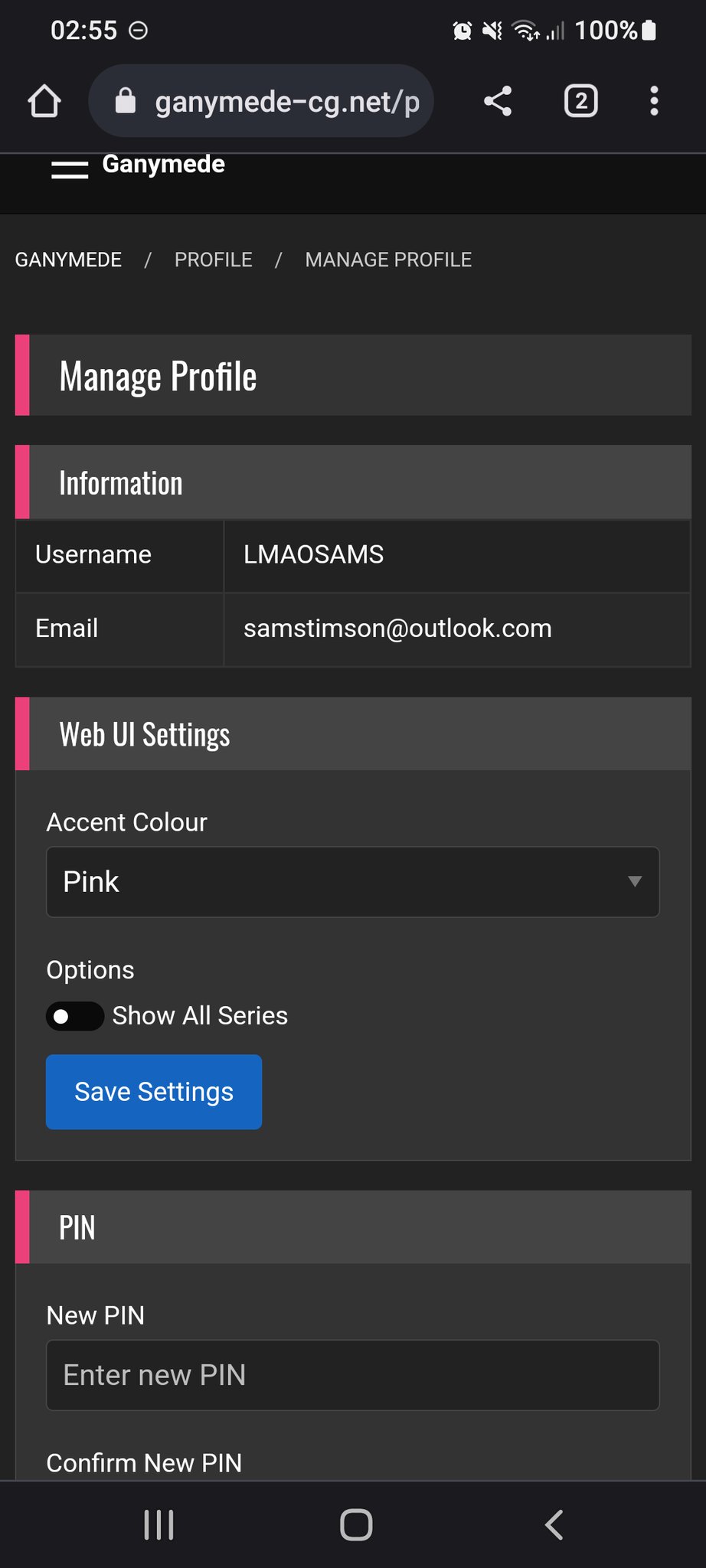Focus the Enter new PIN field

pyautogui.click(x=352, y=1375)
